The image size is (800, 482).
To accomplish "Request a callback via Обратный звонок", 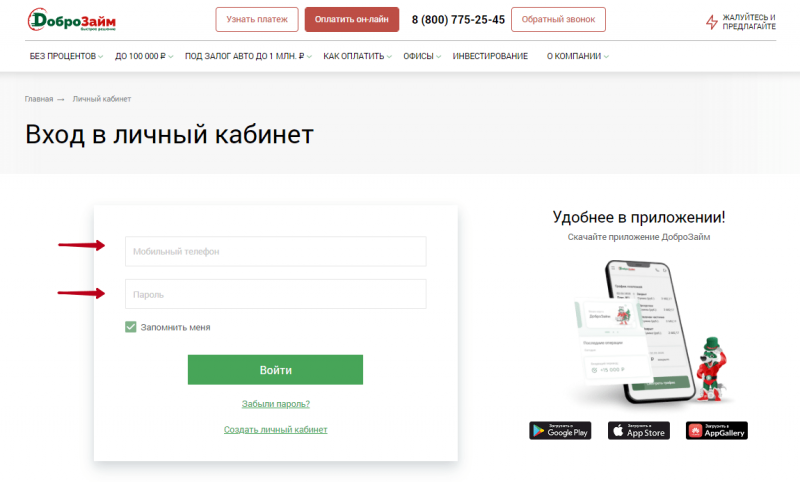I will (558, 19).
